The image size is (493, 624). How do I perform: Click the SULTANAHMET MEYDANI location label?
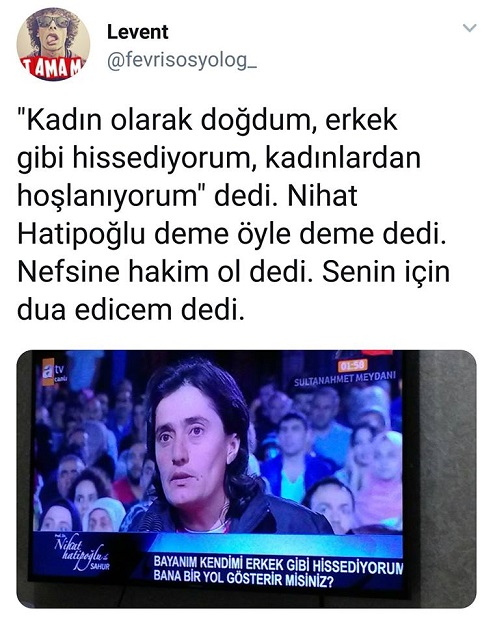(345, 378)
